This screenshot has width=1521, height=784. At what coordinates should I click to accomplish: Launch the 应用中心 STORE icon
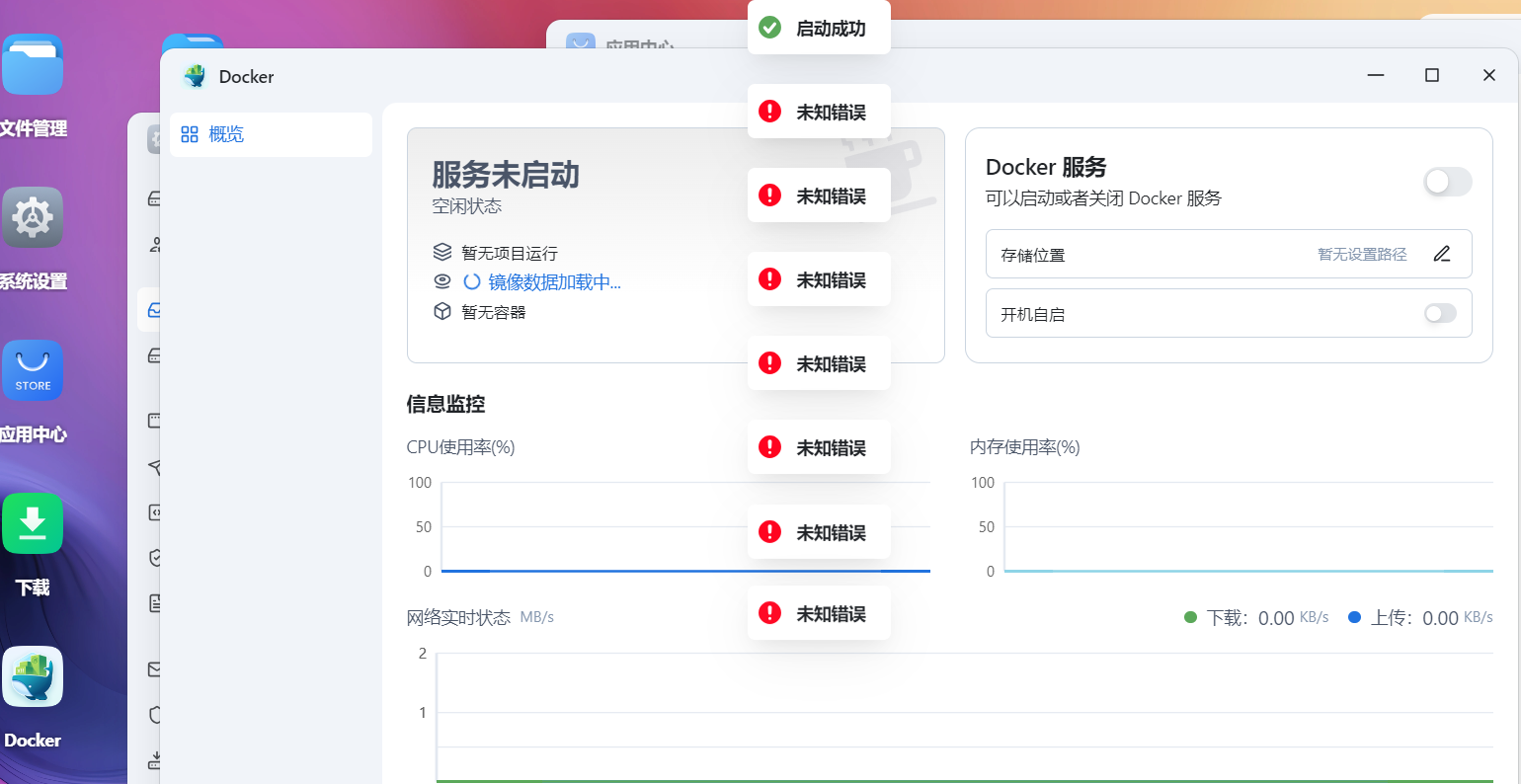click(33, 370)
